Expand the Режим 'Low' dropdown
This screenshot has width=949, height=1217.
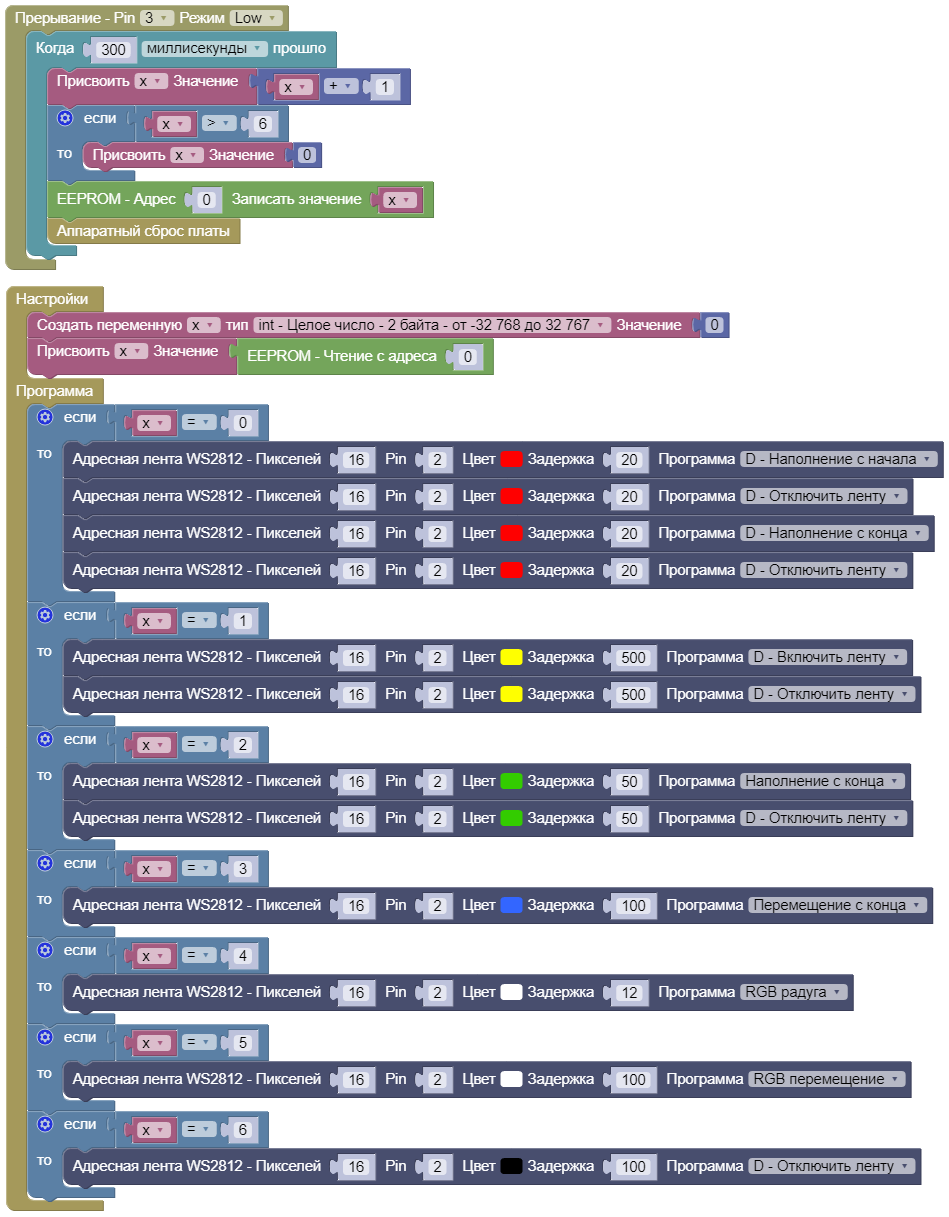[x=254, y=18]
